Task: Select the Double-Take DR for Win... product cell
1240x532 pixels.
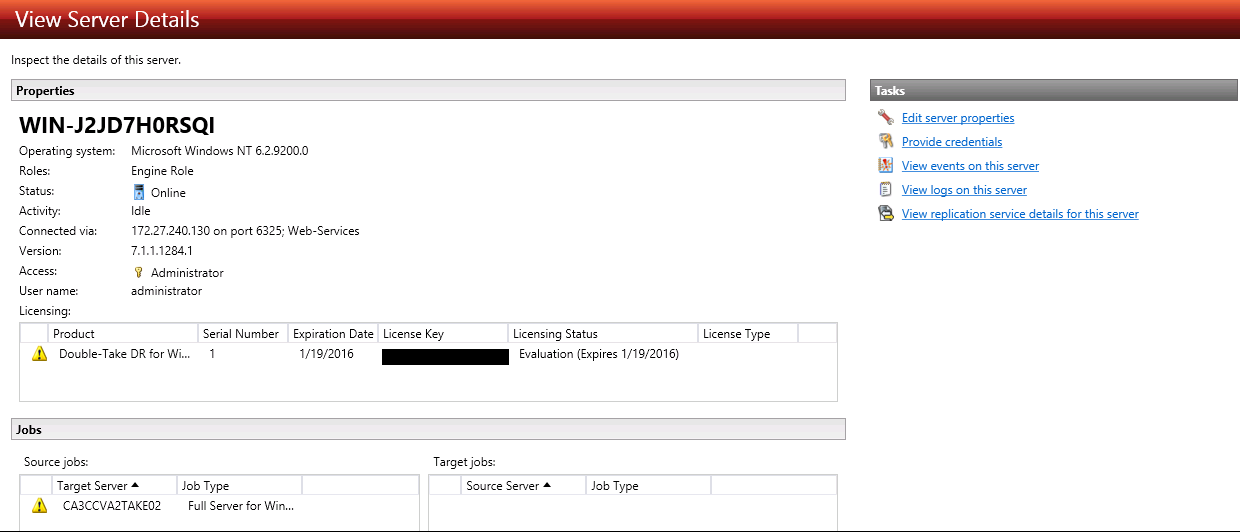Action: pyautogui.click(x=125, y=354)
